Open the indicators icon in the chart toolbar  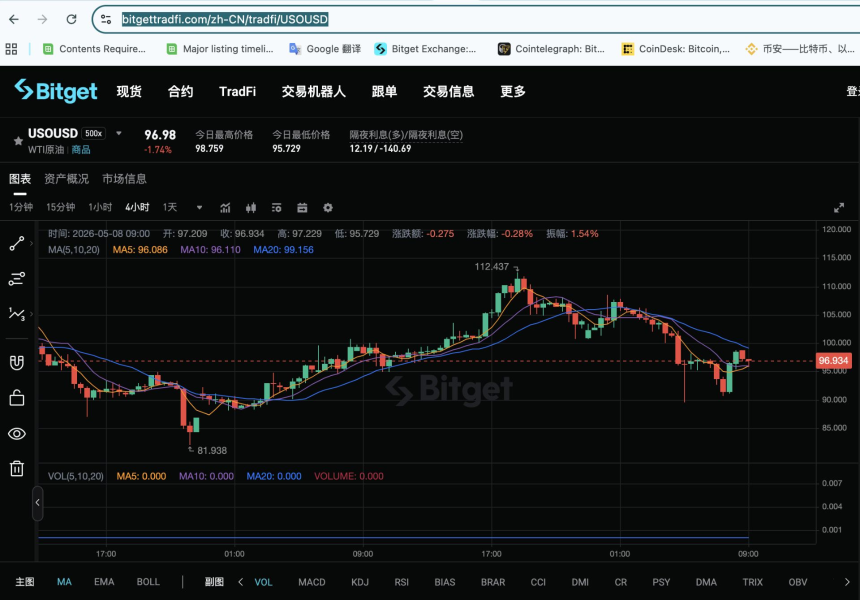point(225,208)
